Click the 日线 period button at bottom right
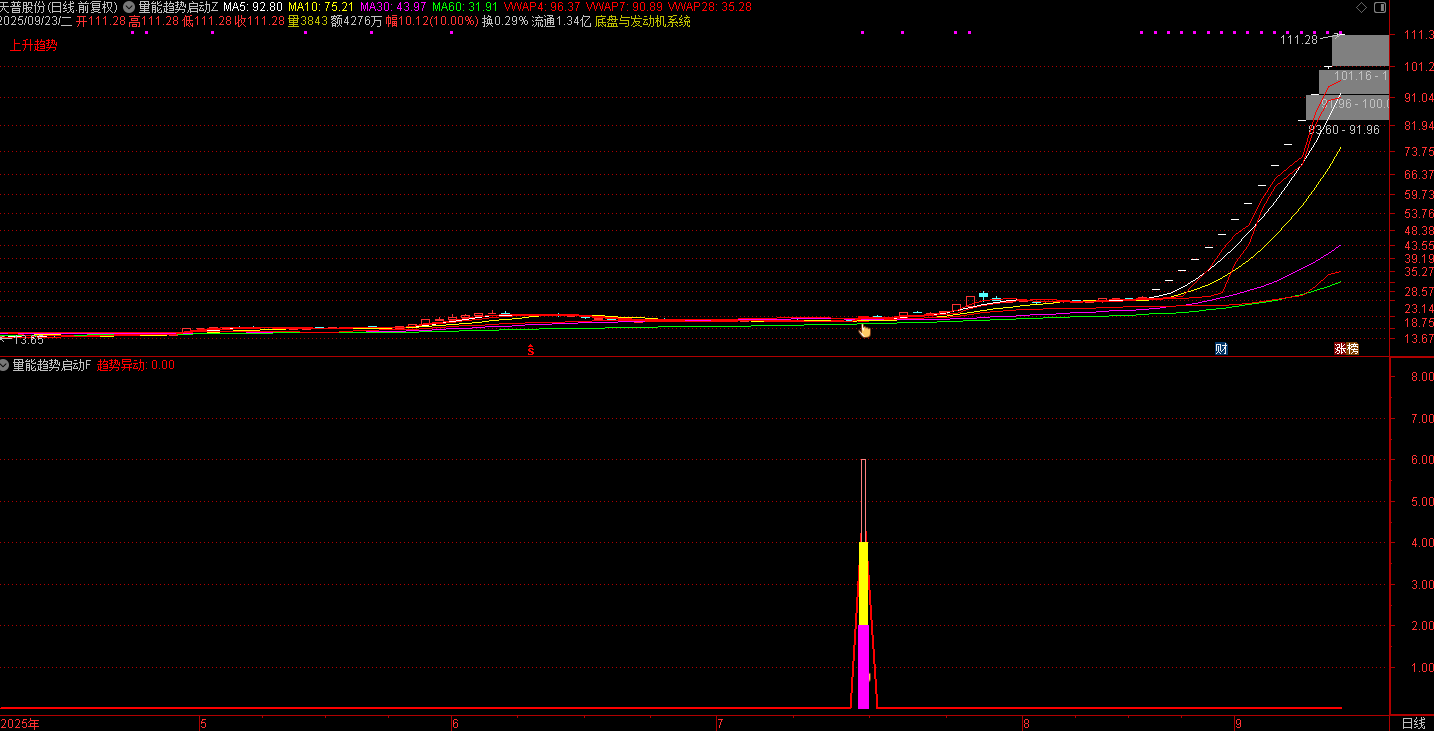The width and height of the screenshot is (1434, 731). (1413, 723)
